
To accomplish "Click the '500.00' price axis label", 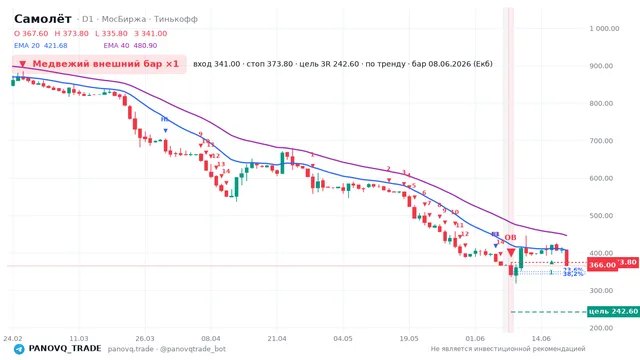I will (x=601, y=216).
